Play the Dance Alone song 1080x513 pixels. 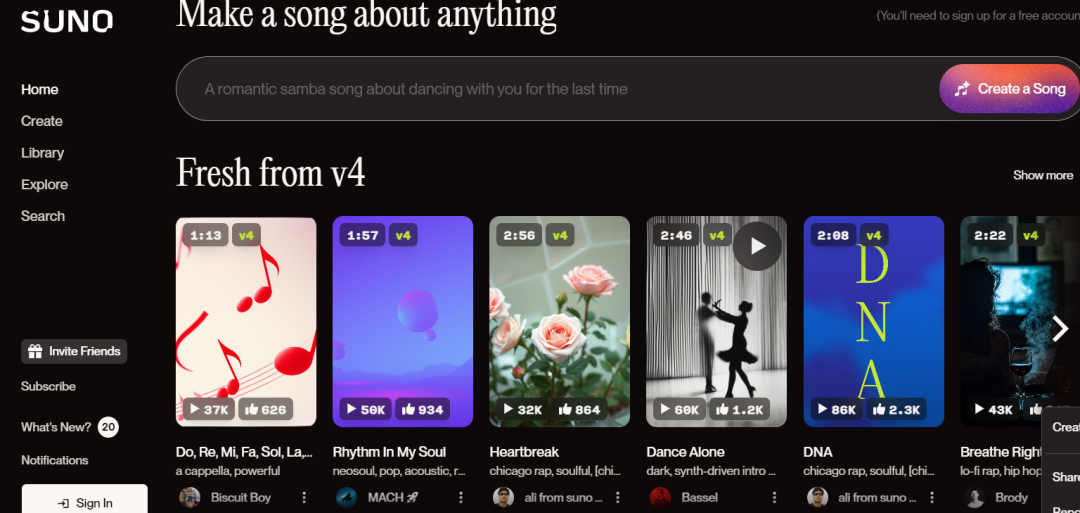coord(757,246)
